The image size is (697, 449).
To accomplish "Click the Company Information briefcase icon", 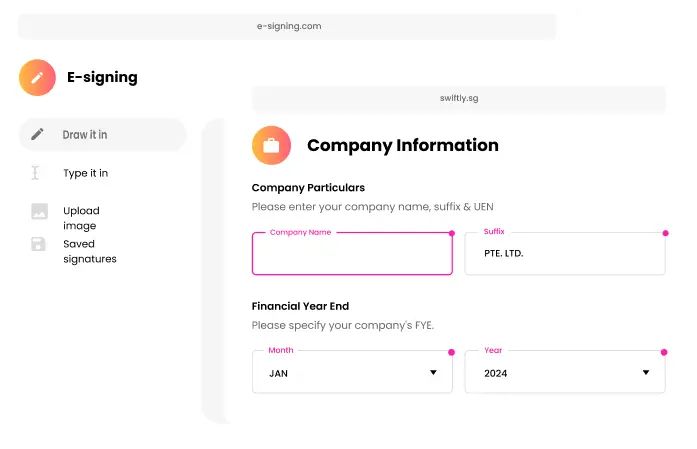I will coord(271,145).
